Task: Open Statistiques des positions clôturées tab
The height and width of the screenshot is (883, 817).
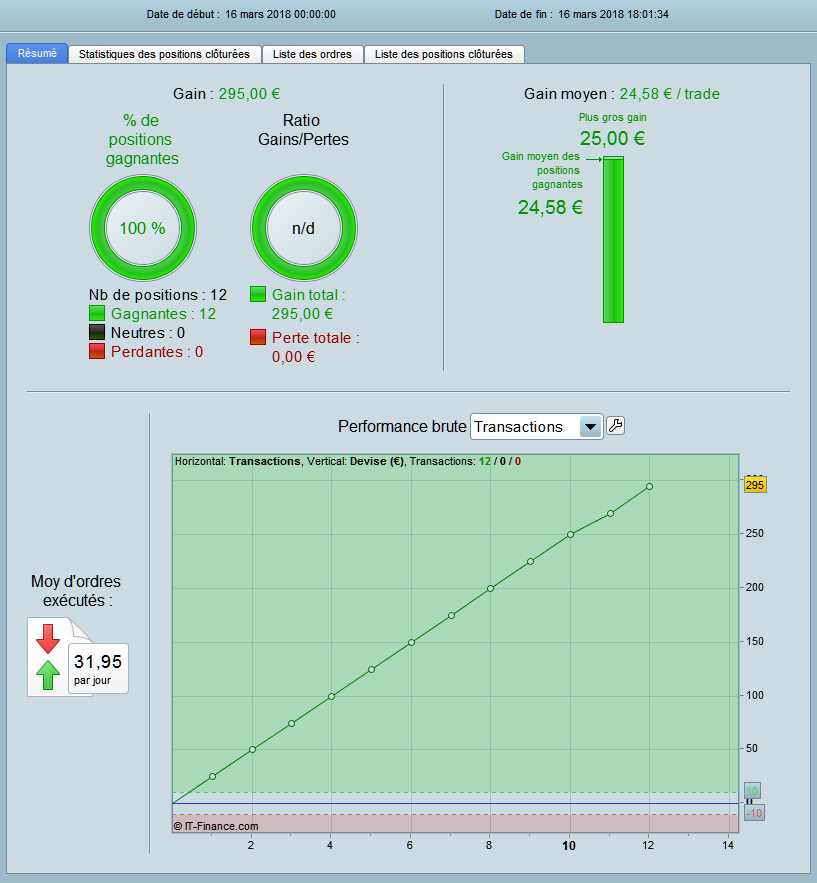Action: [164, 54]
